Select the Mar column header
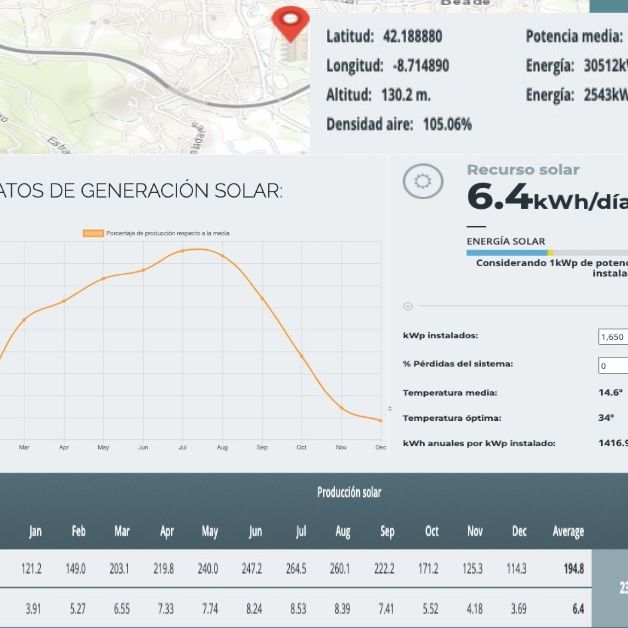 click(x=122, y=531)
